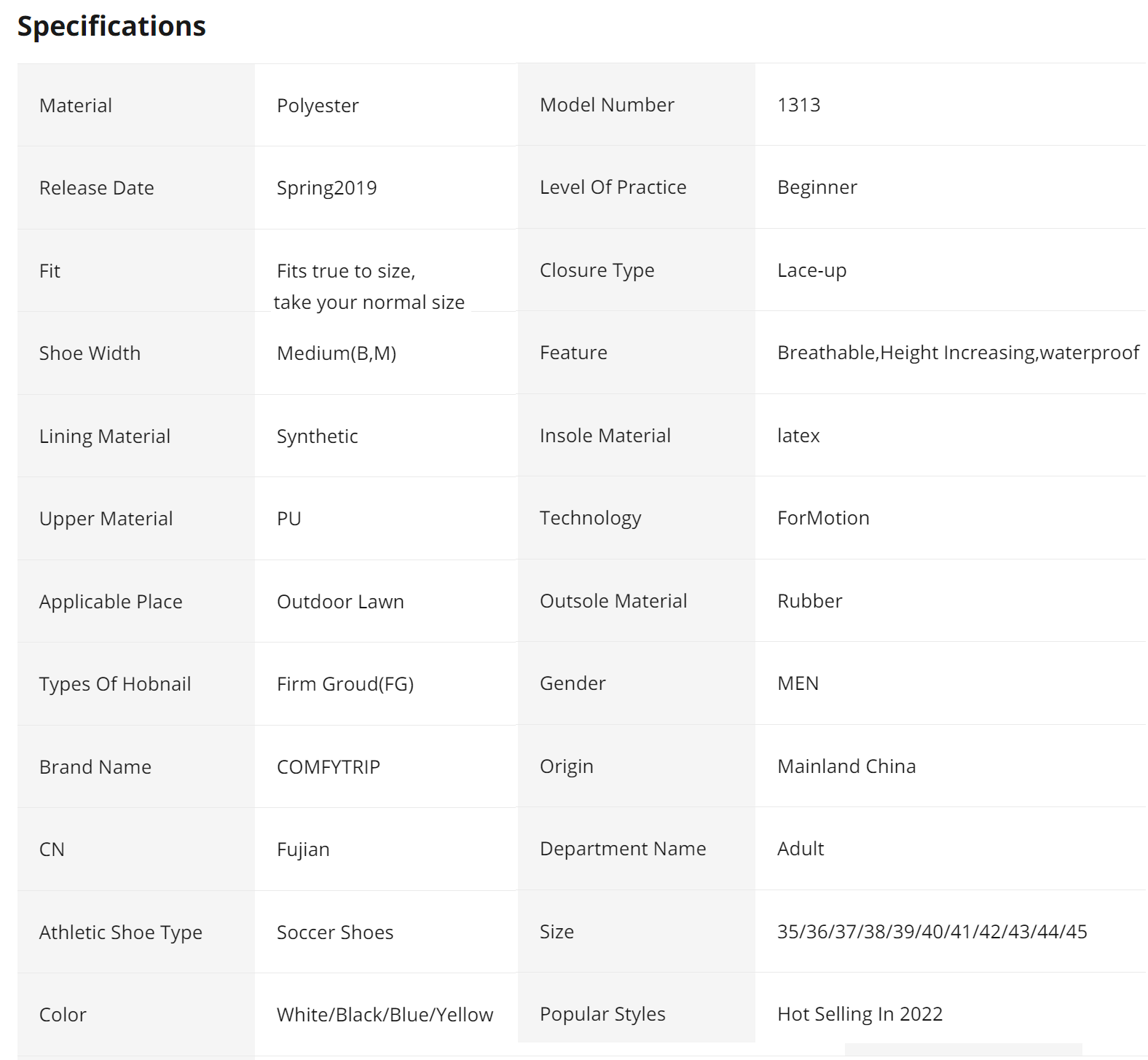1148x1060 pixels.
Task: Click the COMFYTRIP brand name
Action: coord(329,767)
